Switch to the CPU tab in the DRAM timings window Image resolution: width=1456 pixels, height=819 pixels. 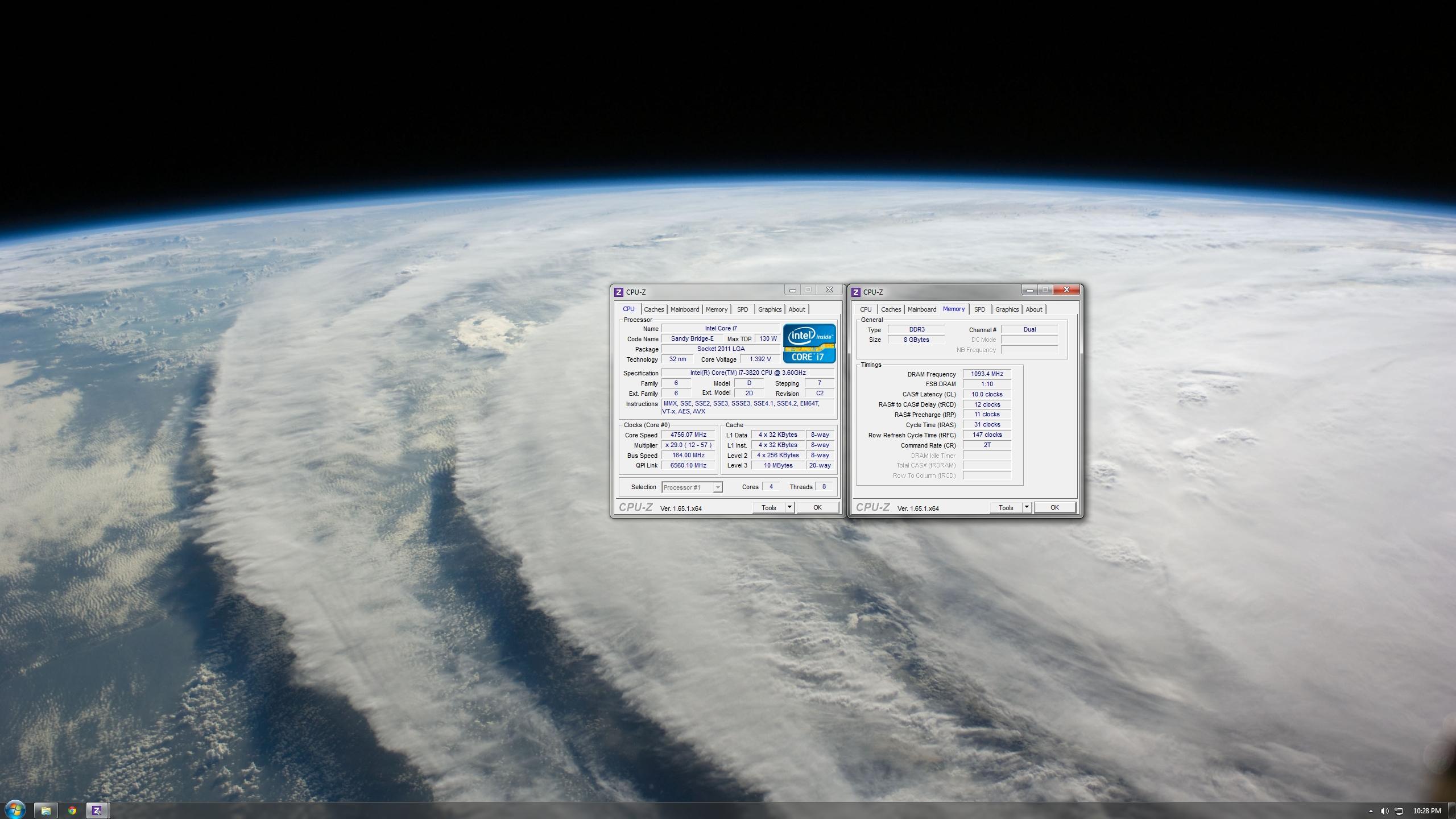click(x=866, y=310)
